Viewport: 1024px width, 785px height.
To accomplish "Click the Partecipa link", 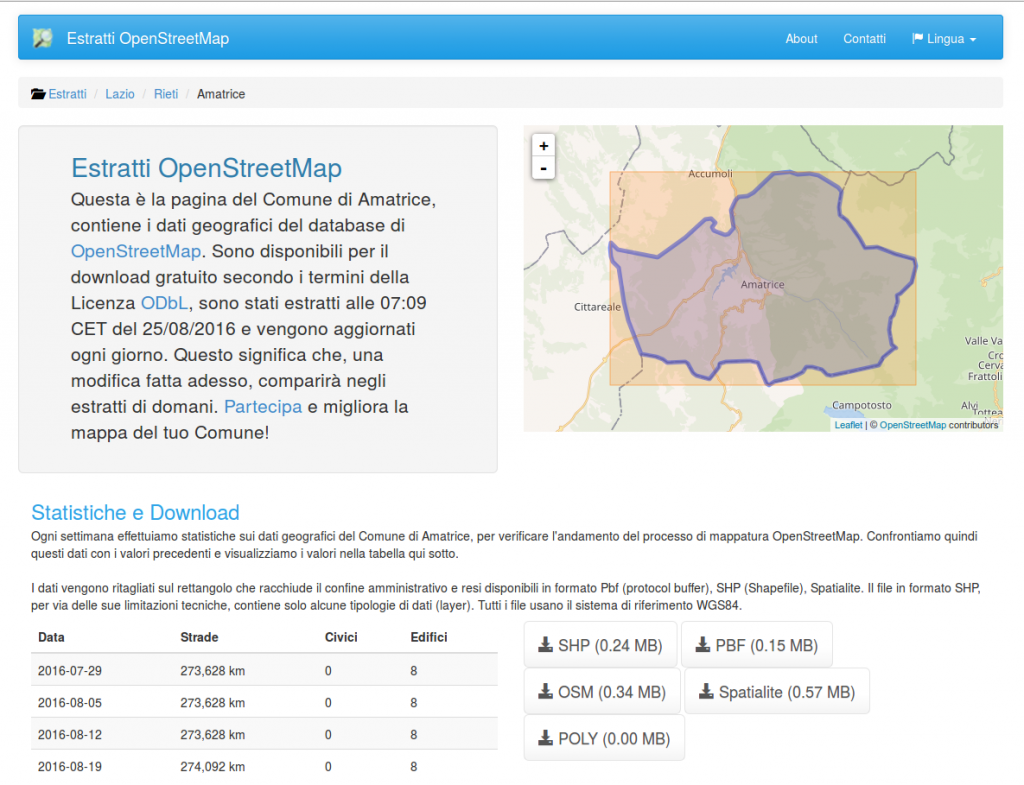I will pyautogui.click(x=263, y=406).
